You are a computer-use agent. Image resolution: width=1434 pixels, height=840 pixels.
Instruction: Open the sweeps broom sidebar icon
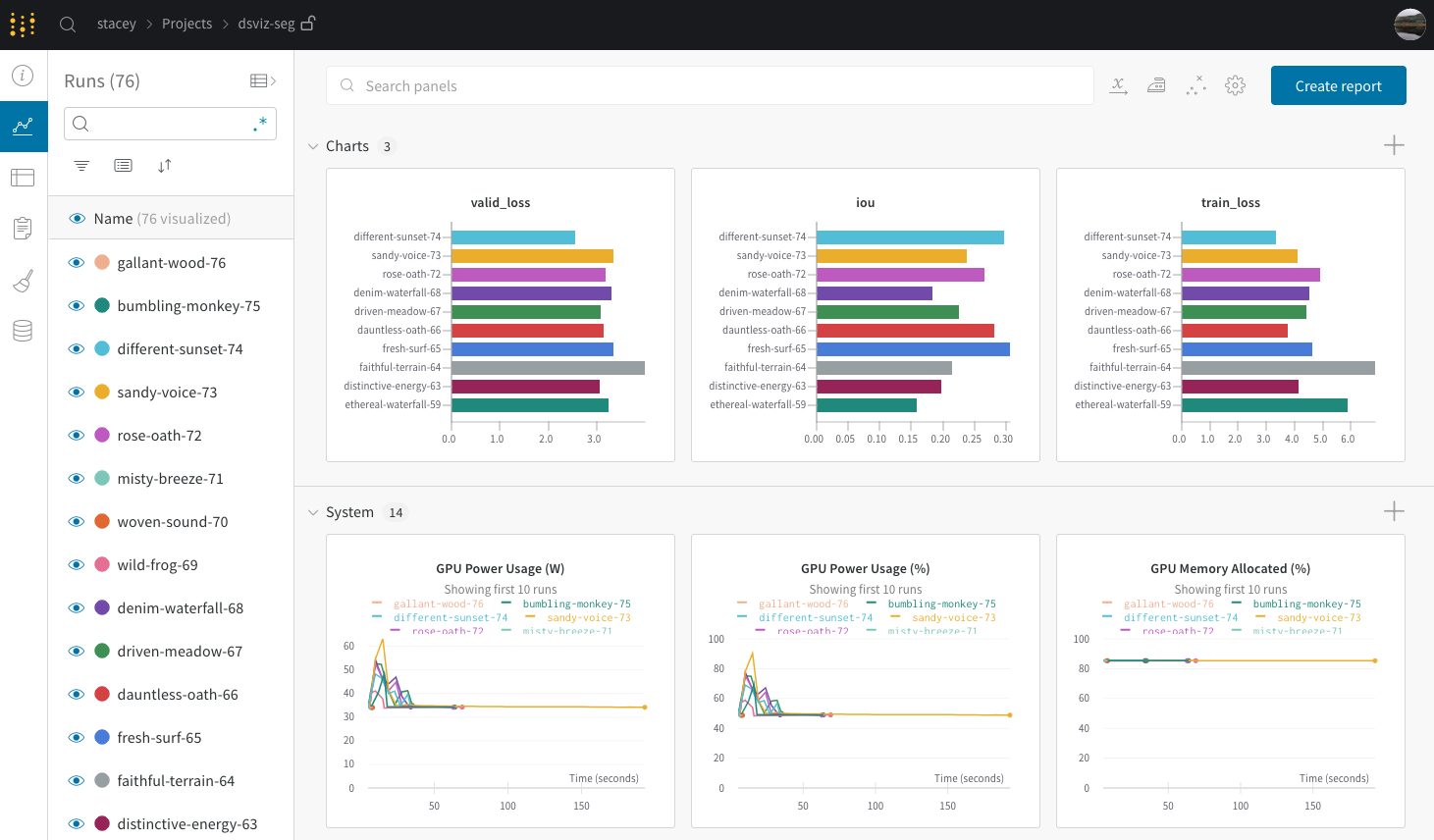[x=23, y=281]
